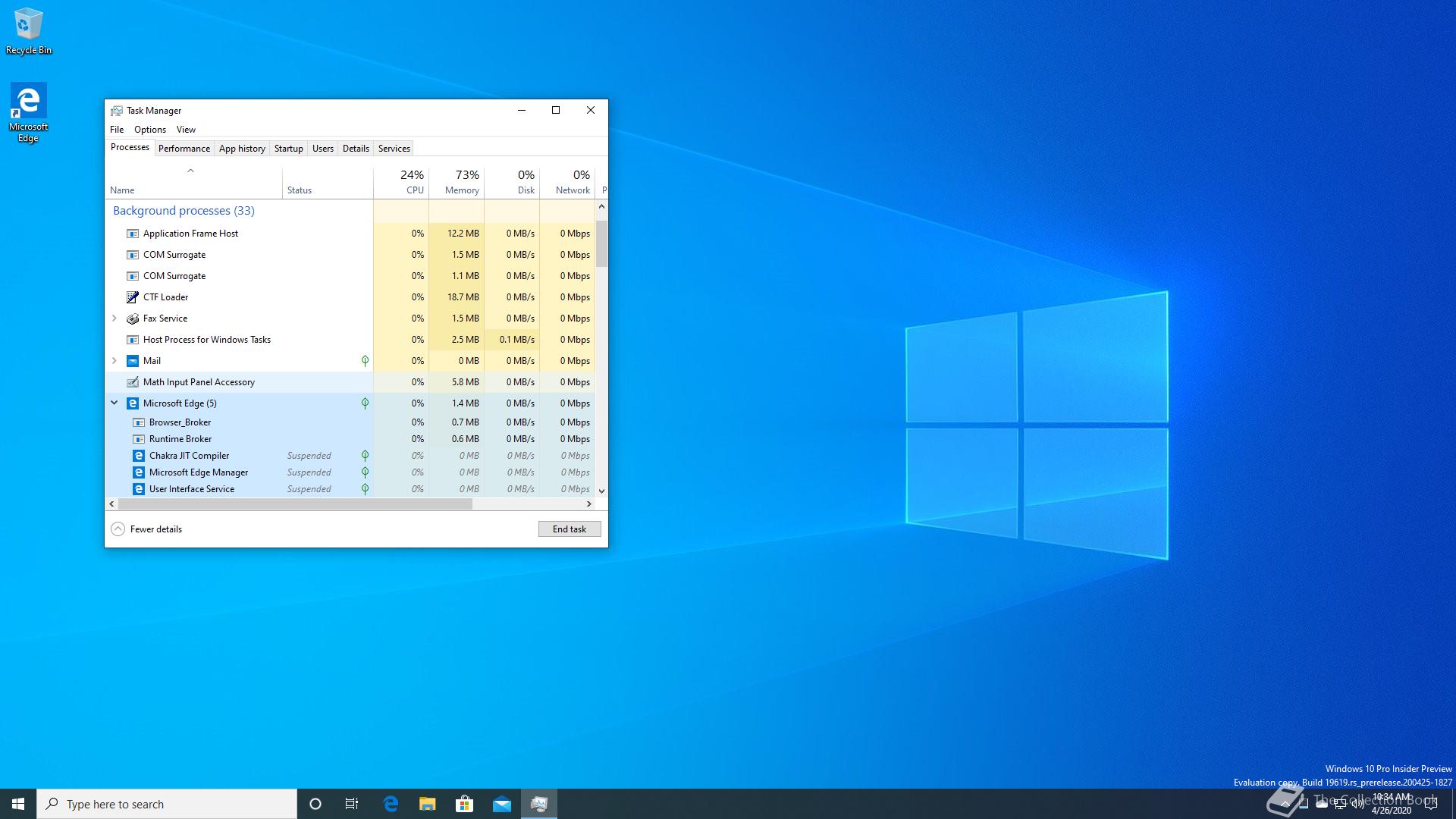
Task: Open File Explorer from the taskbar
Action: point(428,804)
